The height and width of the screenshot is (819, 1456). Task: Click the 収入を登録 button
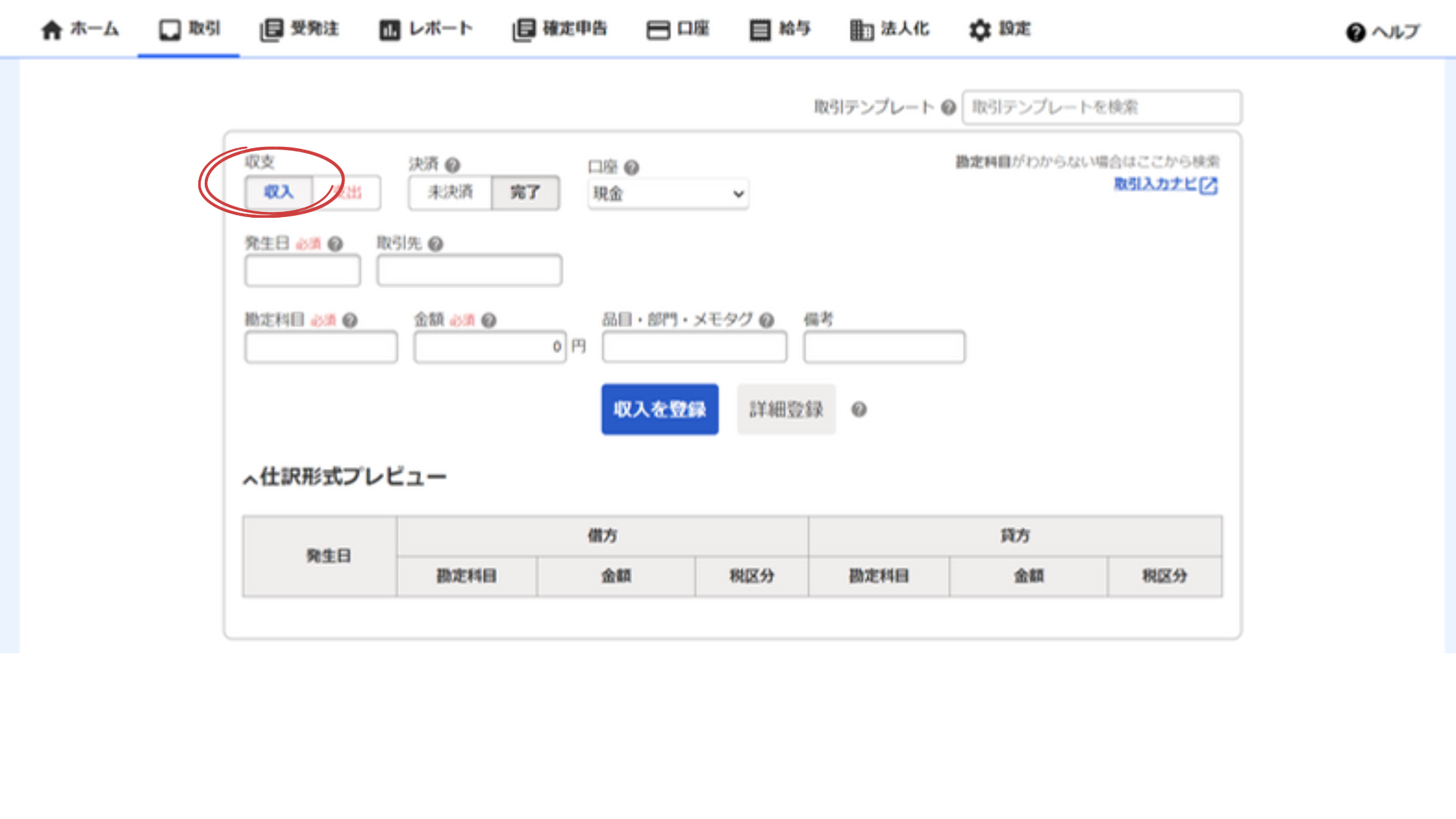point(660,409)
